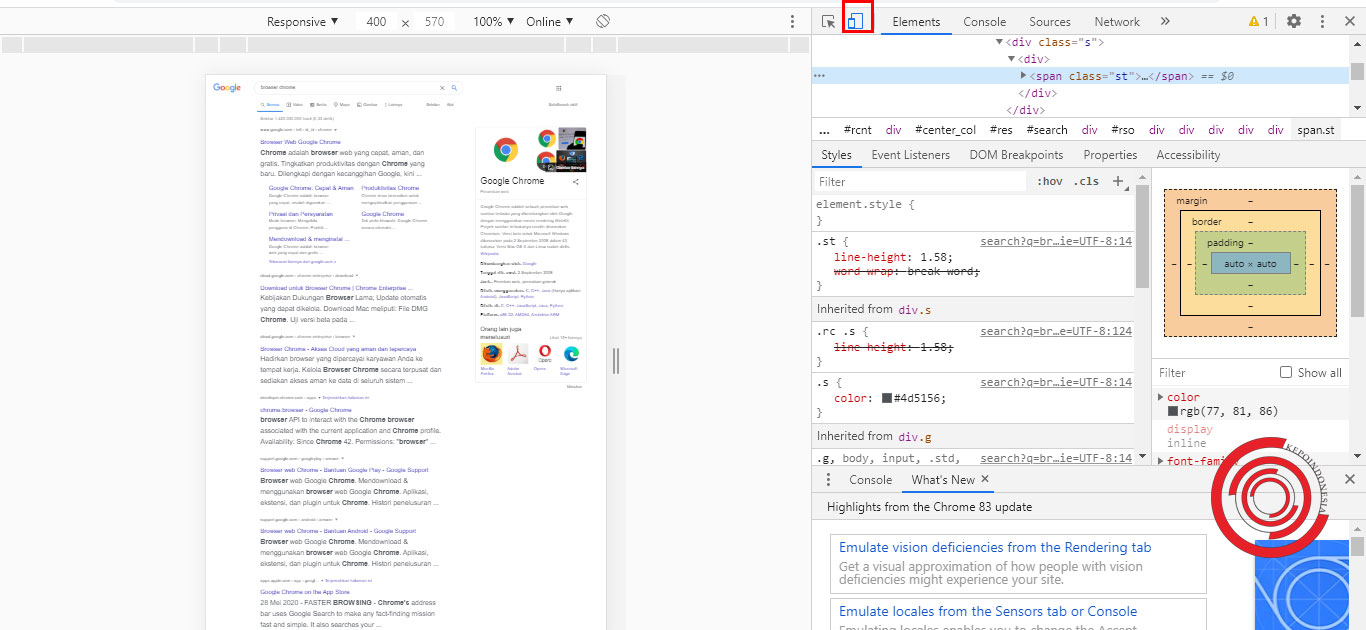This screenshot has height=630, width=1366.
Task: Open device toolbar more options menu
Action: point(792,21)
